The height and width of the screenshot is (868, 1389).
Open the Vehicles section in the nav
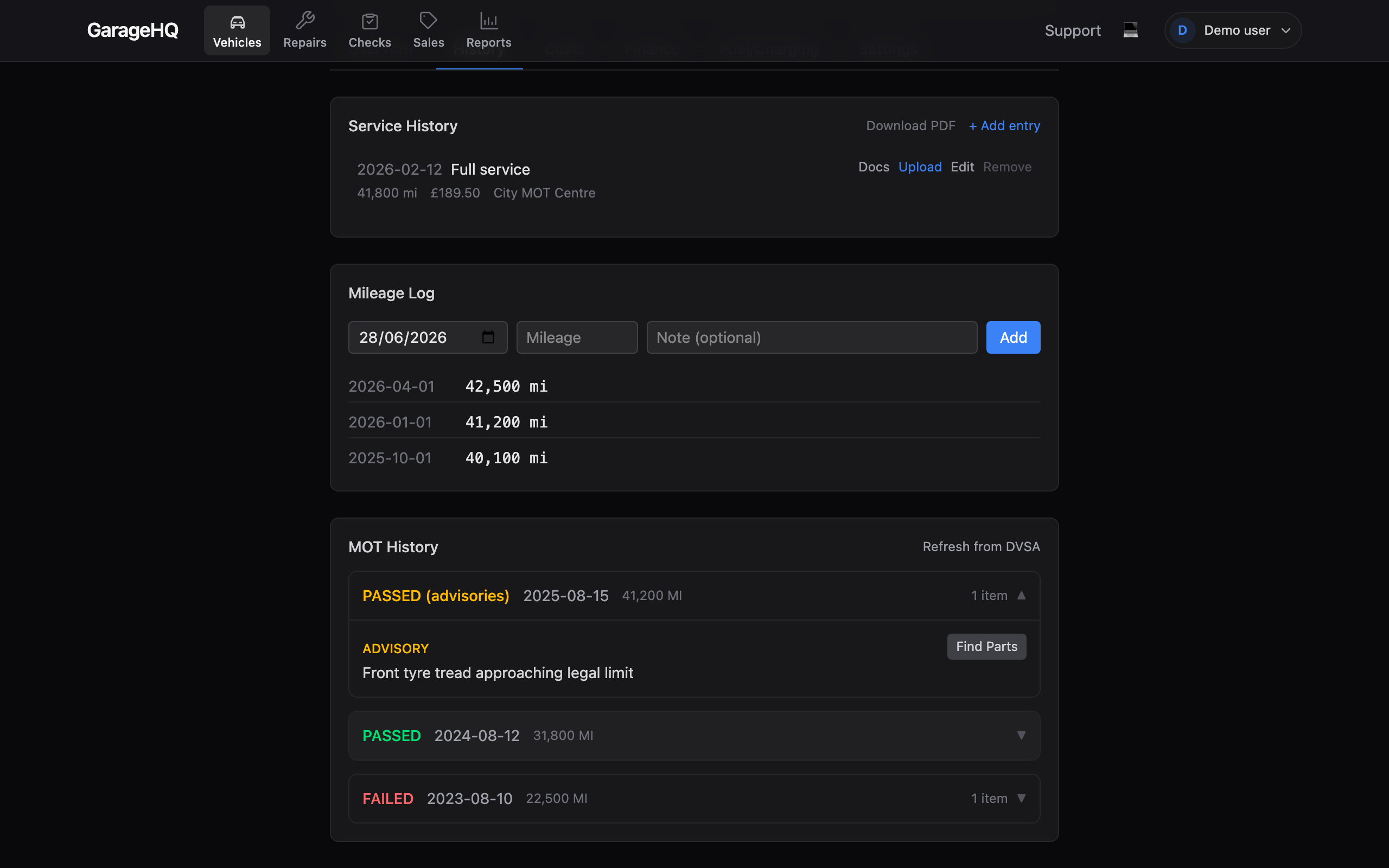coord(237,30)
